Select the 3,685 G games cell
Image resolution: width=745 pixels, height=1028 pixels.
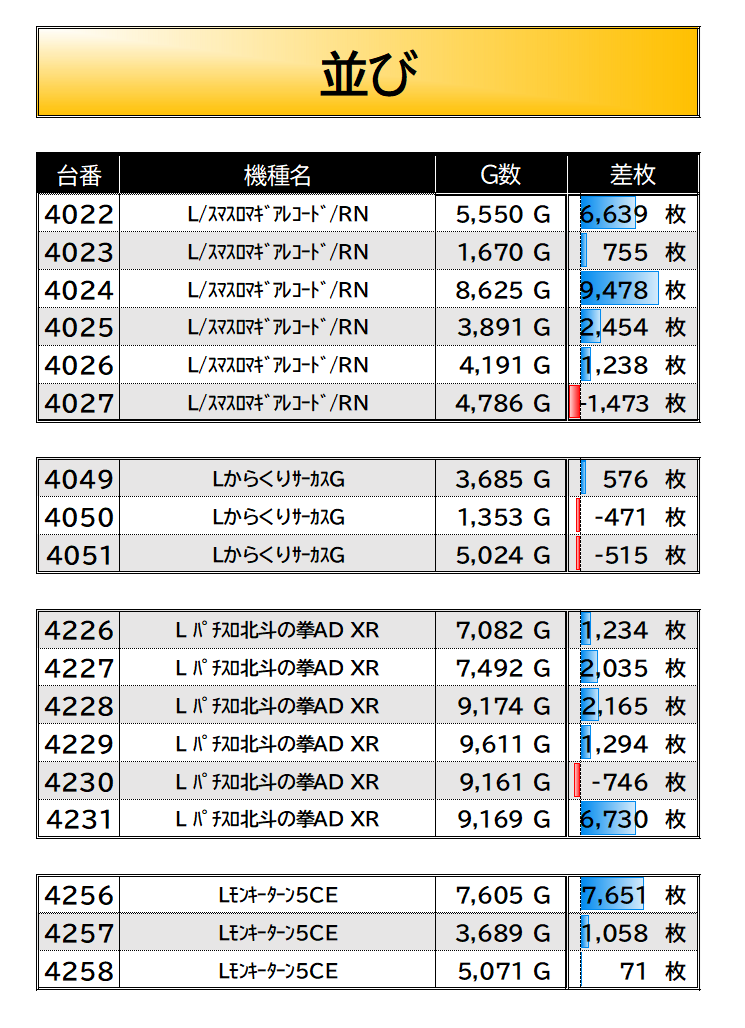(501, 479)
